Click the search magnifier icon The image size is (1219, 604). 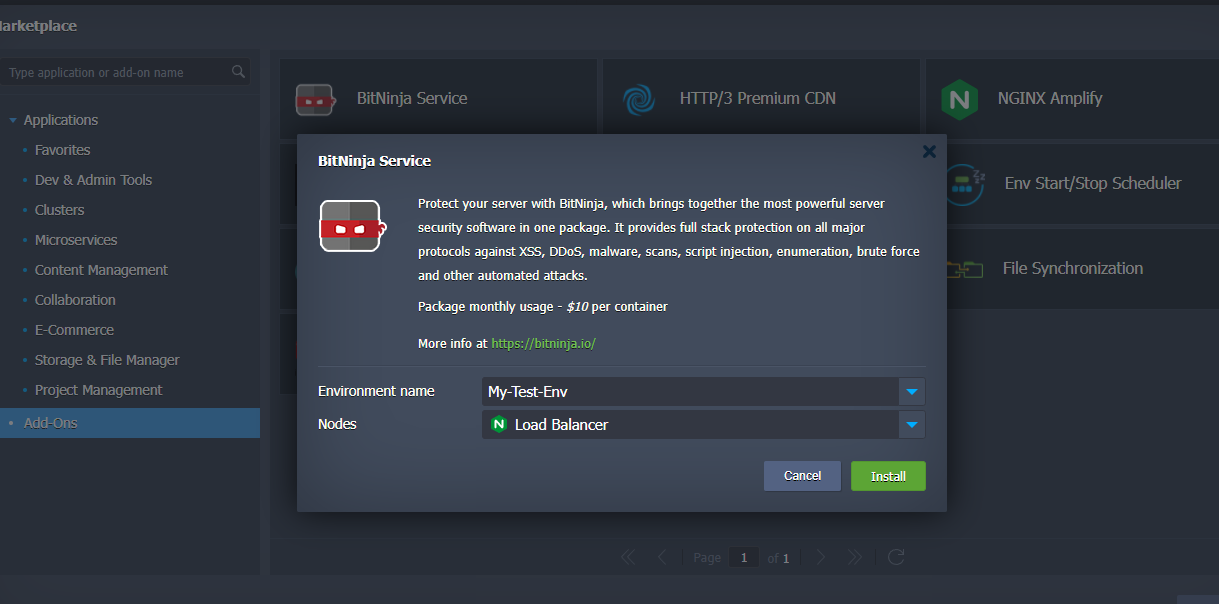[x=238, y=72]
